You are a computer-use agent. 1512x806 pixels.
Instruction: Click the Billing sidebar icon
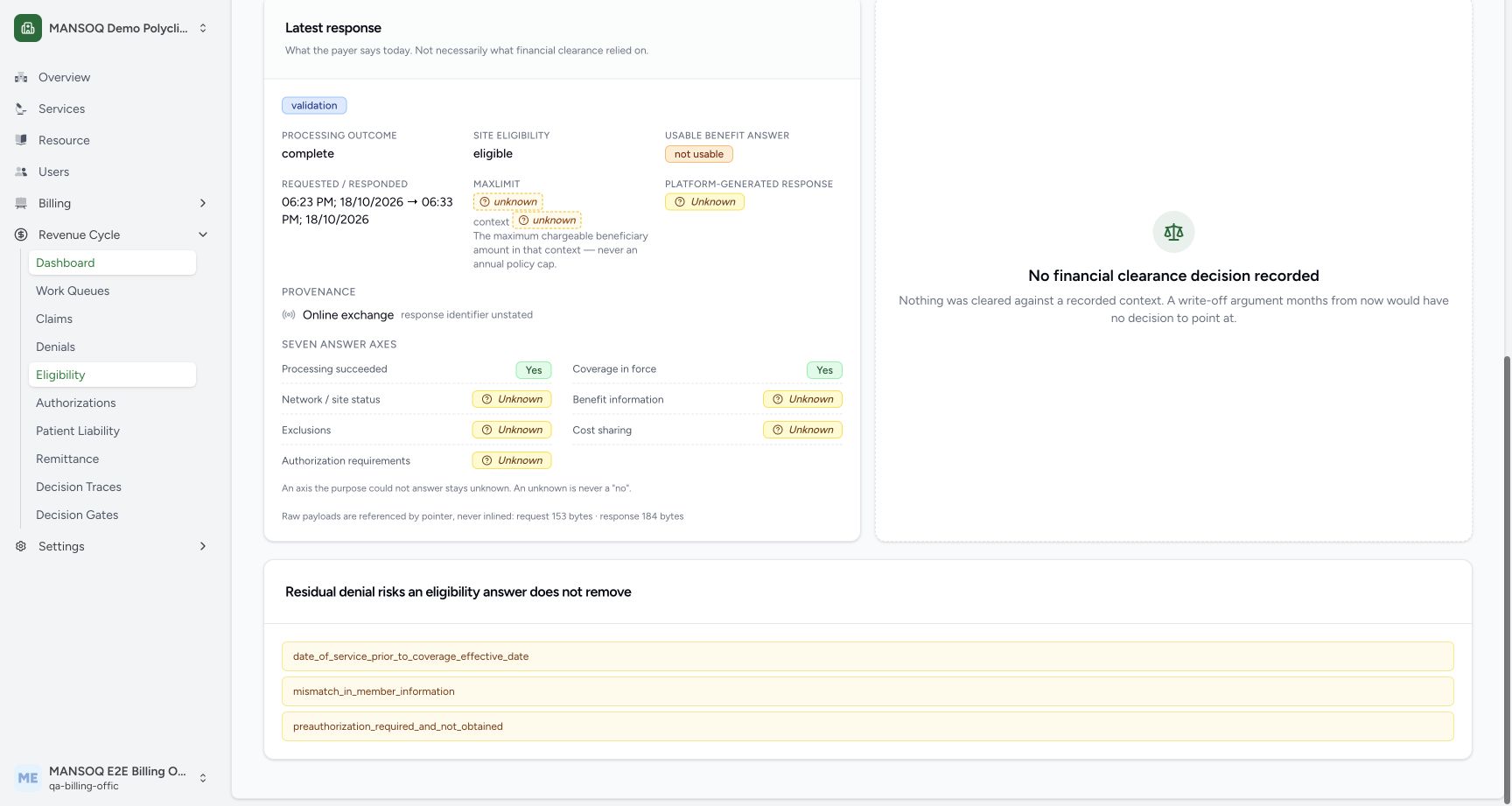coord(21,203)
